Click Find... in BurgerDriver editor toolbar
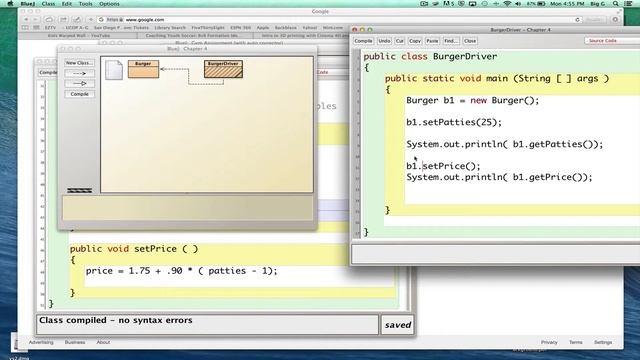The height and width of the screenshot is (360, 640). tap(451, 41)
